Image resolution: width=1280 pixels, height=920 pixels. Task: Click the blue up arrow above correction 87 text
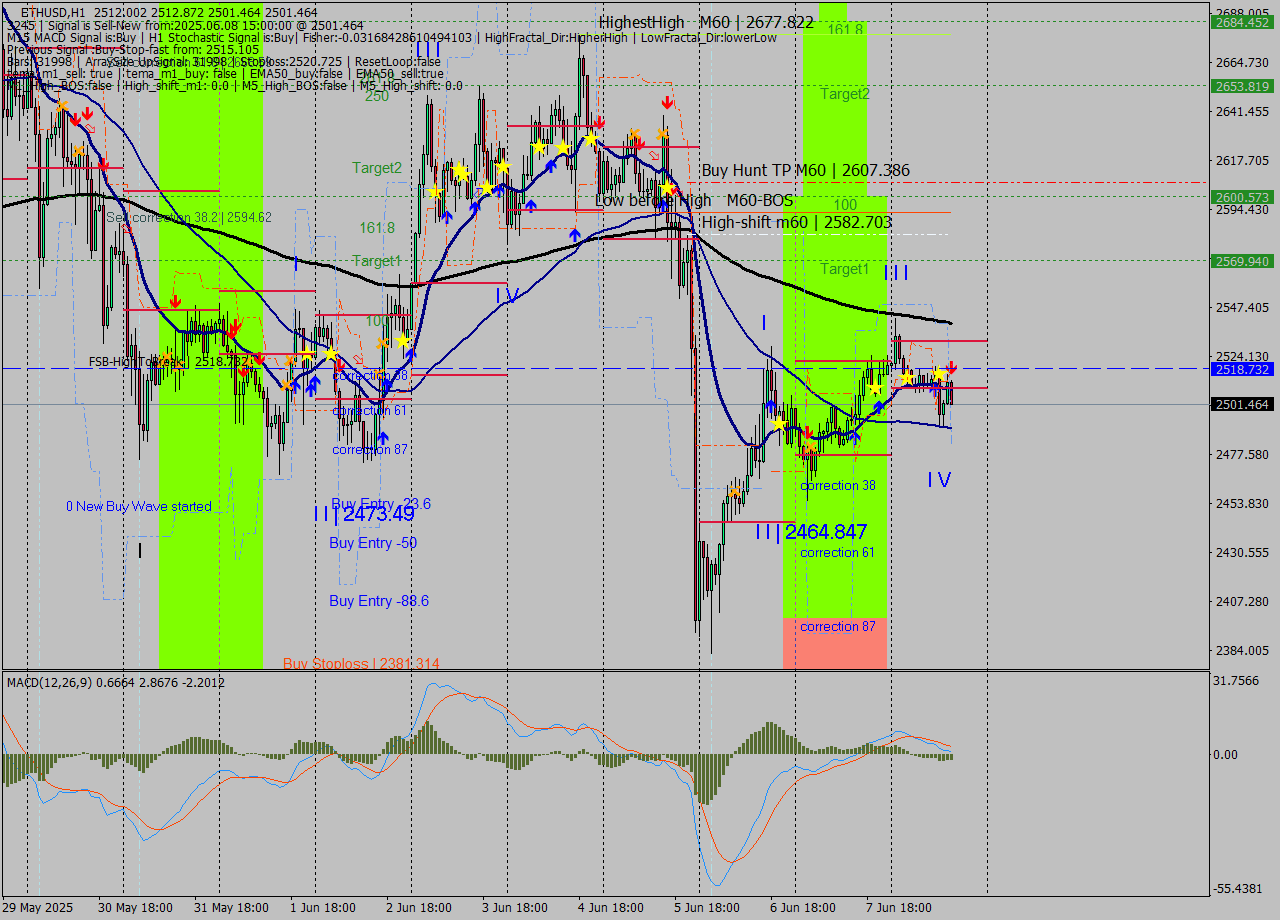coord(382,436)
